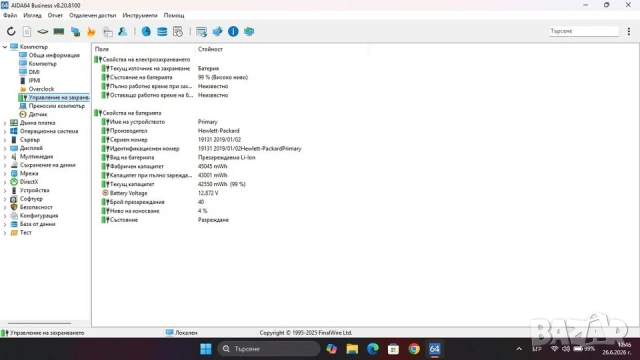Collapse the Компютър tree node
The width and height of the screenshot is (640, 360).
[x=5, y=47]
